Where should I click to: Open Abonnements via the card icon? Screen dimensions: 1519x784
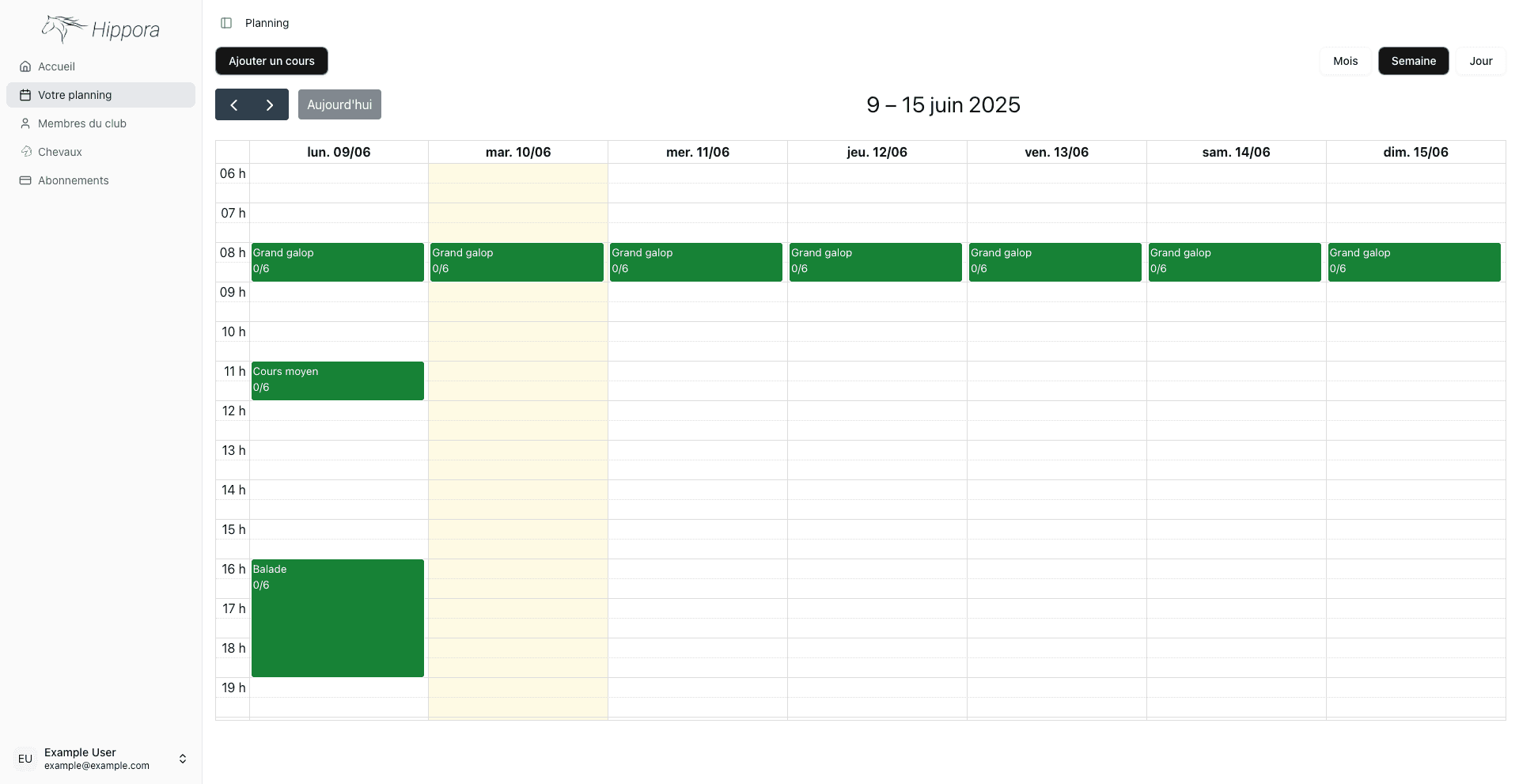25,180
